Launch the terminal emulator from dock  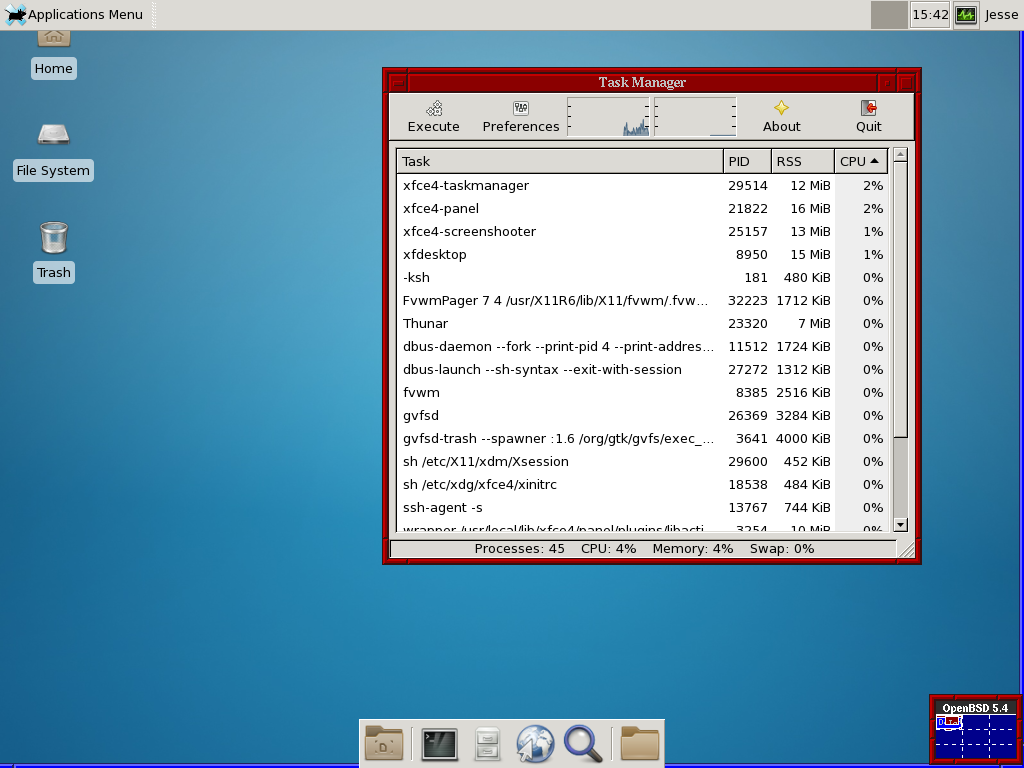coord(440,743)
